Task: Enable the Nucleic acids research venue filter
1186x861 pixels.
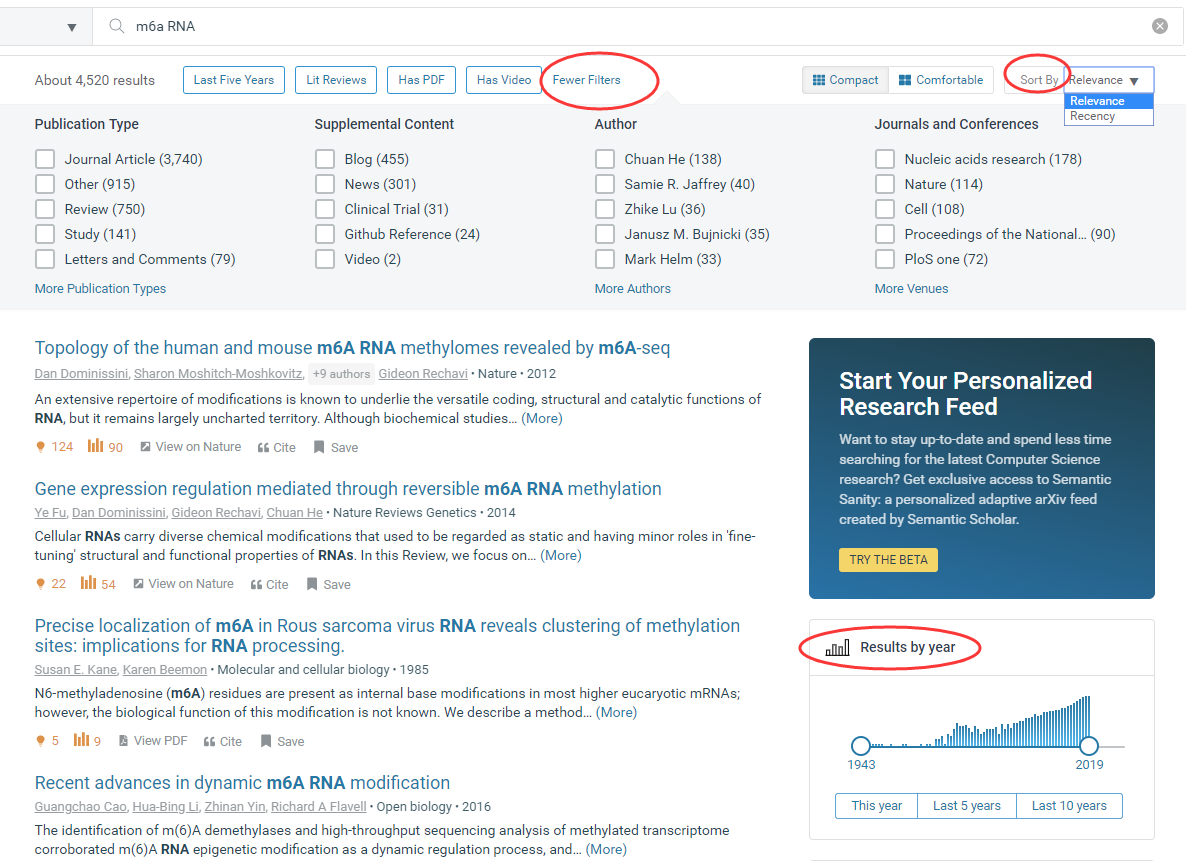Action: (885, 159)
